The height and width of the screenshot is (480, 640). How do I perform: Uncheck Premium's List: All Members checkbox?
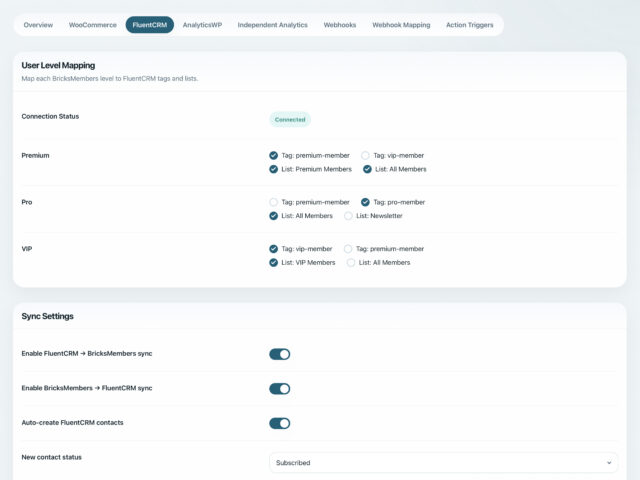point(367,169)
